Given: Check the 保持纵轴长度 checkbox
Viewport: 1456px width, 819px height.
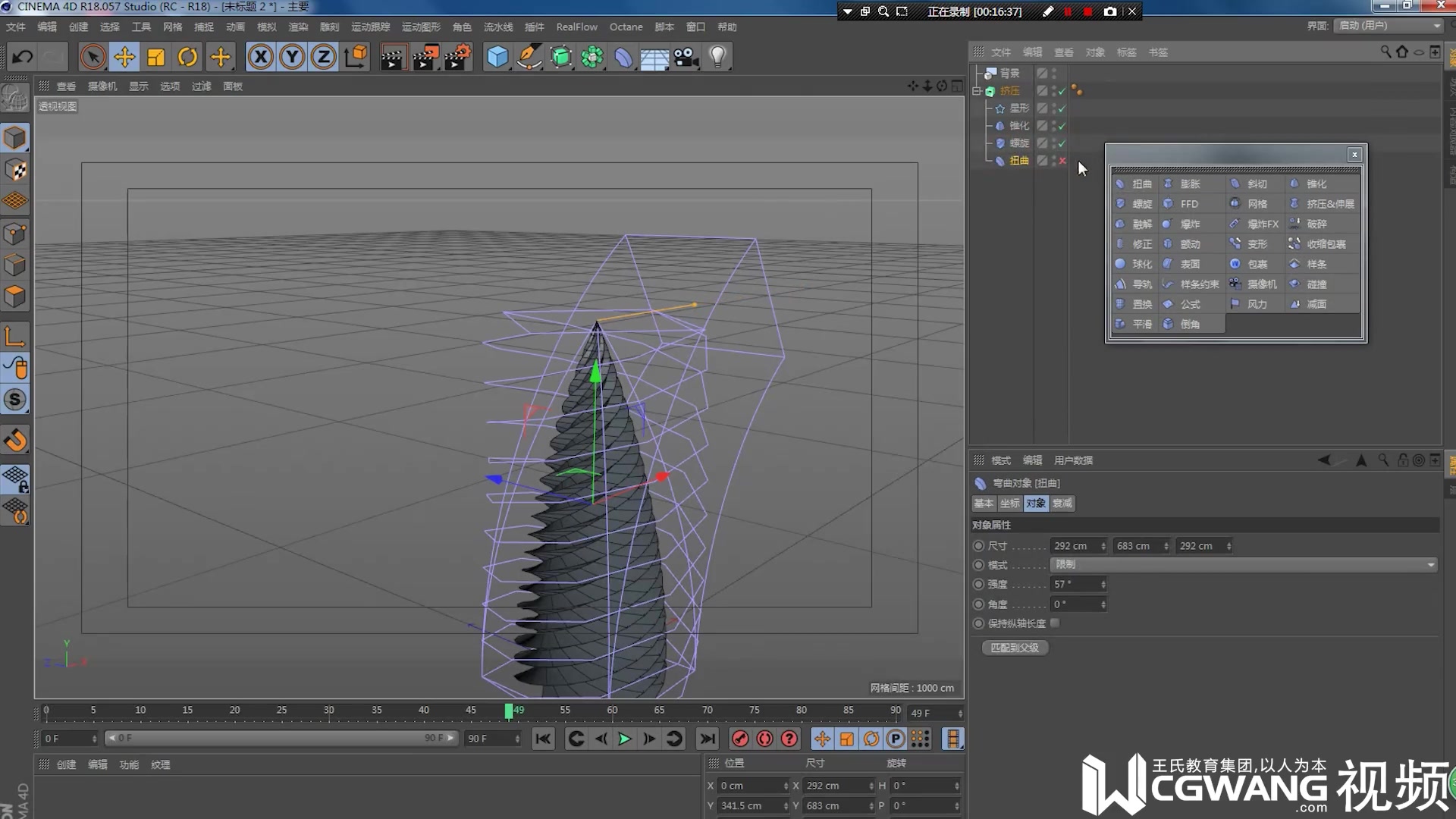Looking at the screenshot, I should pos(1055,623).
